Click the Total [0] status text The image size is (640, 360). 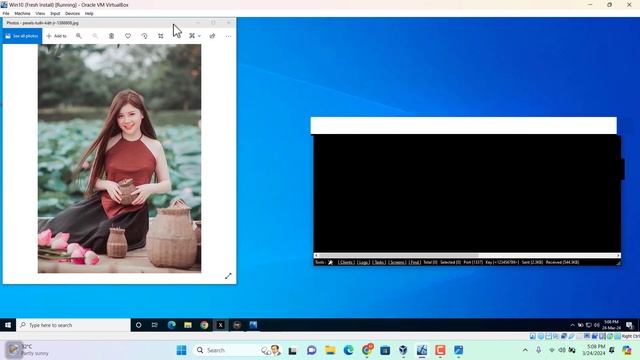[430, 262]
